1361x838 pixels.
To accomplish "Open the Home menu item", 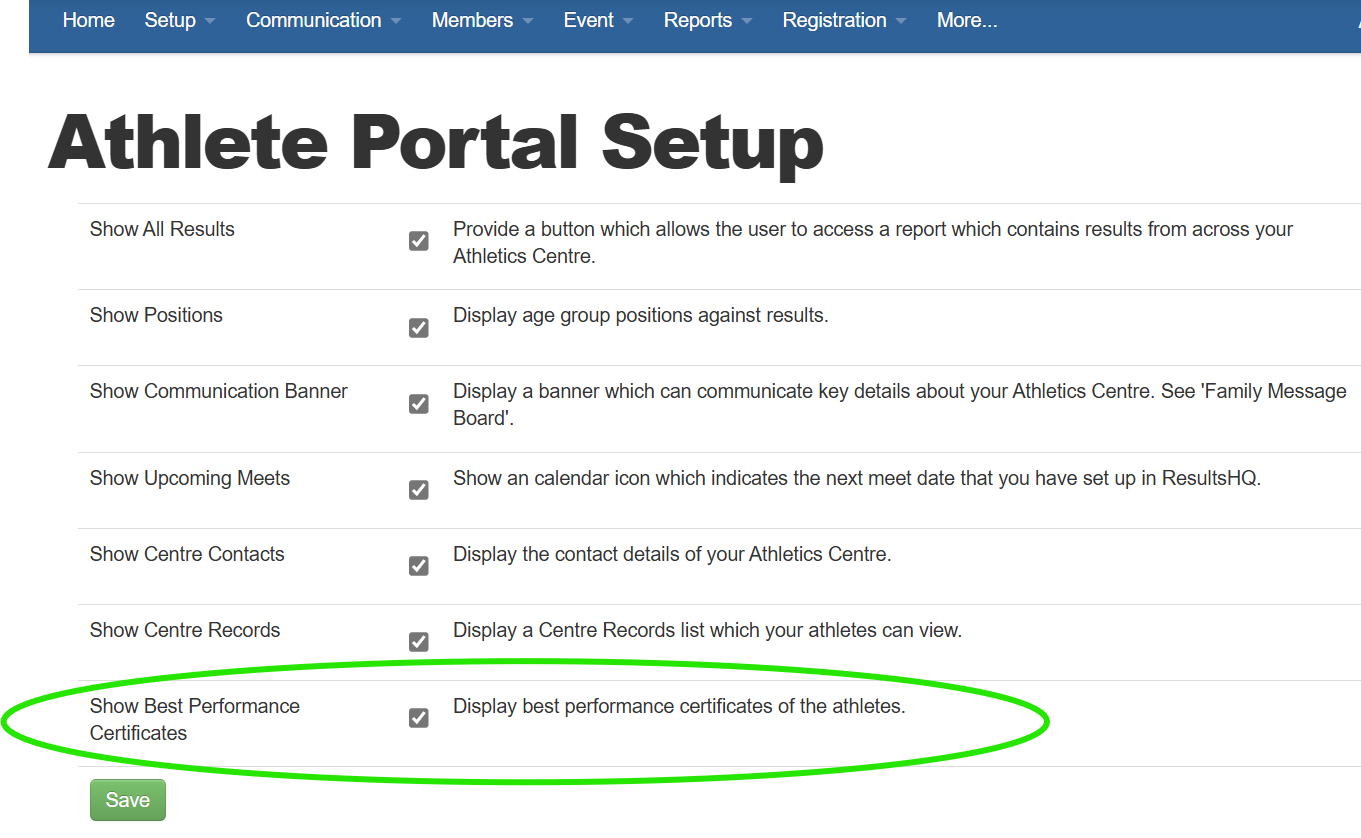I will coord(88,20).
